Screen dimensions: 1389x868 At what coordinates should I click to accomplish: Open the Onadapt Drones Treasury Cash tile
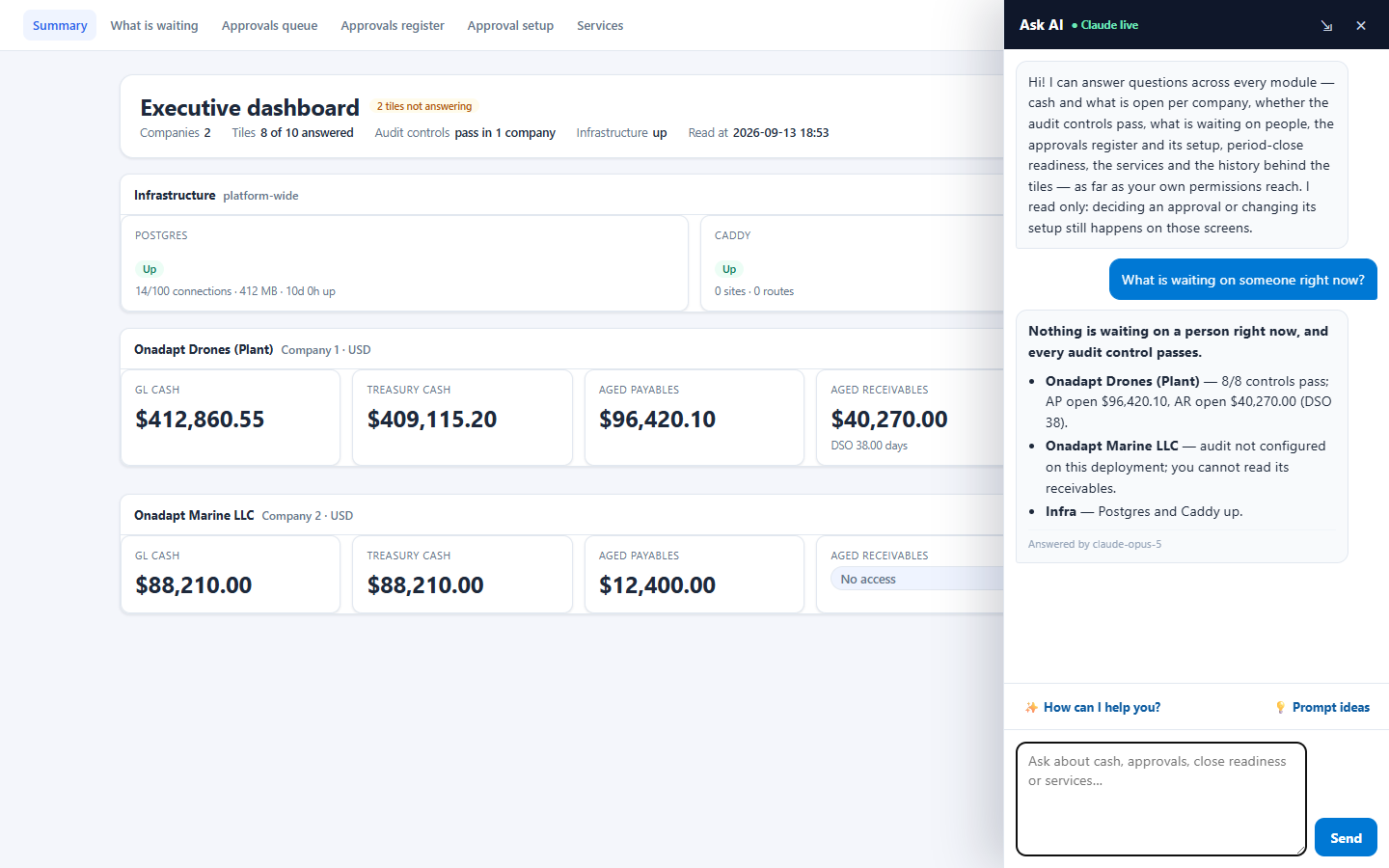tap(462, 418)
